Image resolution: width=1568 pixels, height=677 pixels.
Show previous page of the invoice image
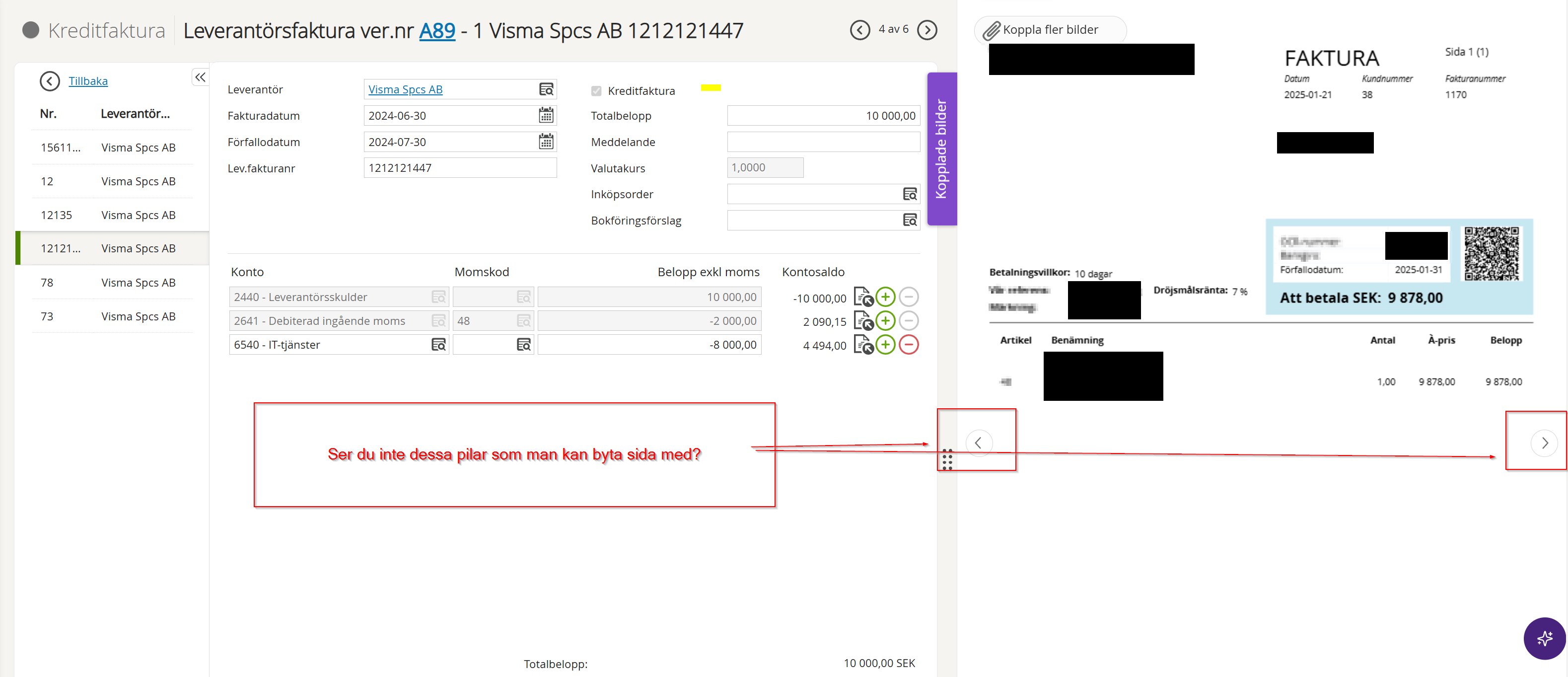pyautogui.click(x=979, y=443)
